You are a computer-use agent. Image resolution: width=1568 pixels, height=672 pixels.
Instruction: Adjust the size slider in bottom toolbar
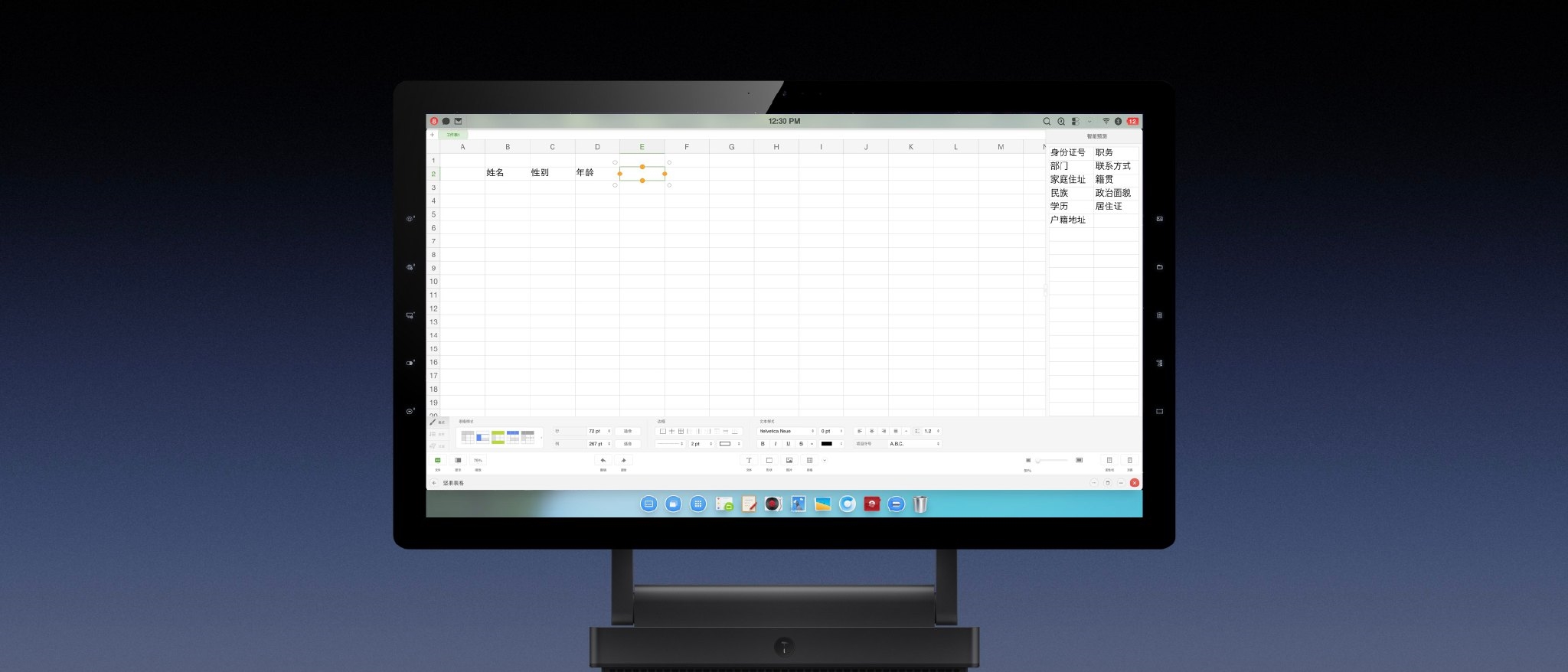tap(1053, 461)
